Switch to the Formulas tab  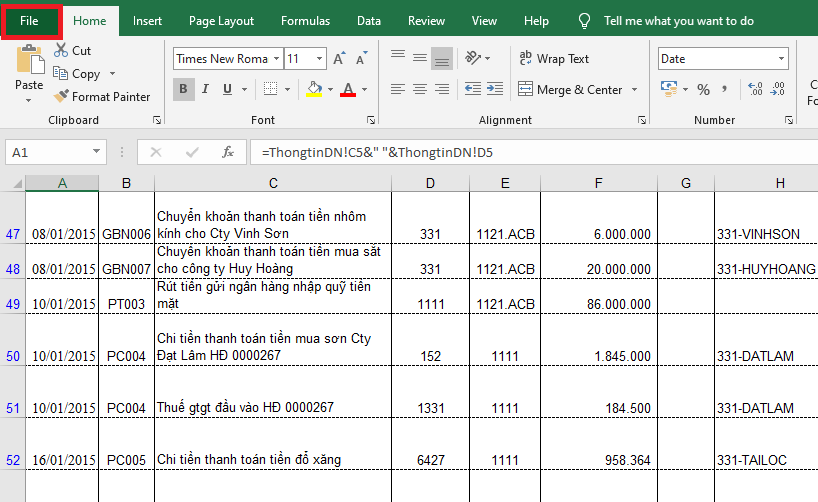coord(305,20)
